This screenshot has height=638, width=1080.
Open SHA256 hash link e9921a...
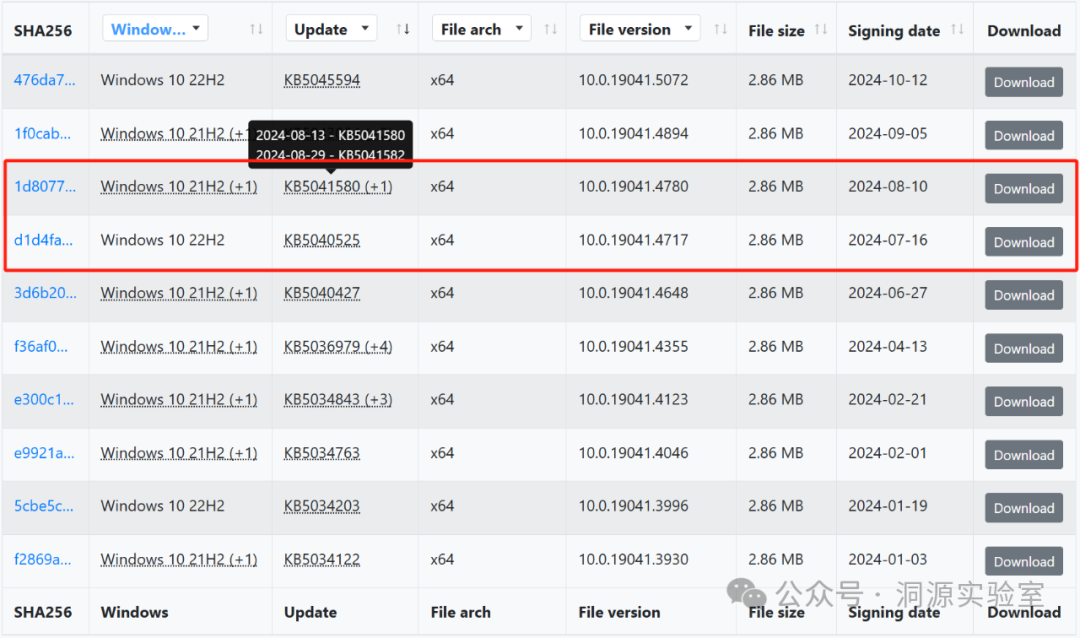(x=44, y=453)
